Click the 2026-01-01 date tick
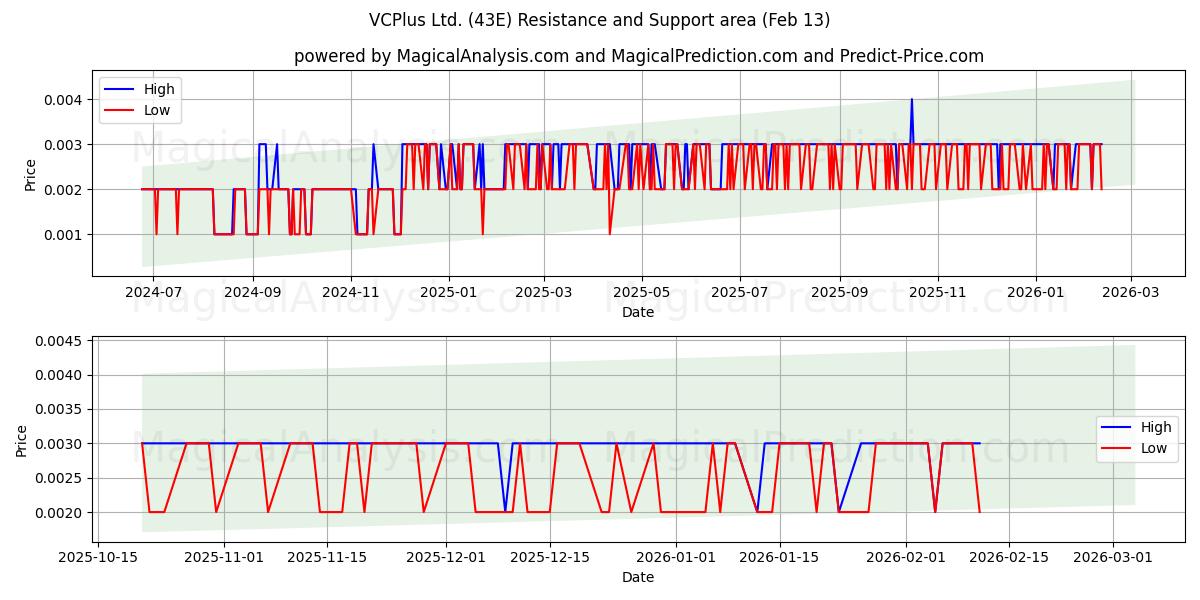The height and width of the screenshot is (600, 1200). 676,558
